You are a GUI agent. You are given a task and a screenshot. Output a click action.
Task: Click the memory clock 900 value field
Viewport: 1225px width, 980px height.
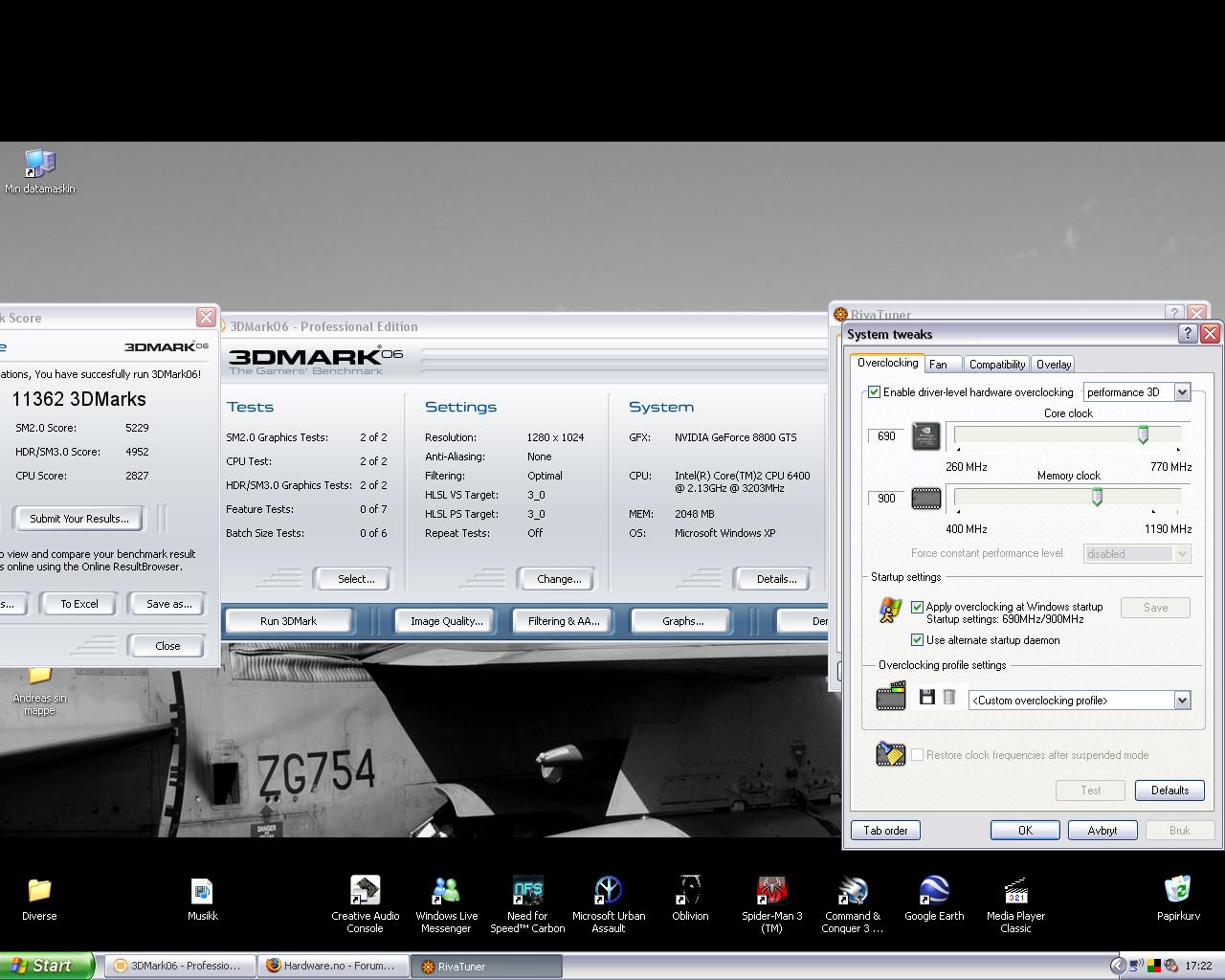(887, 499)
